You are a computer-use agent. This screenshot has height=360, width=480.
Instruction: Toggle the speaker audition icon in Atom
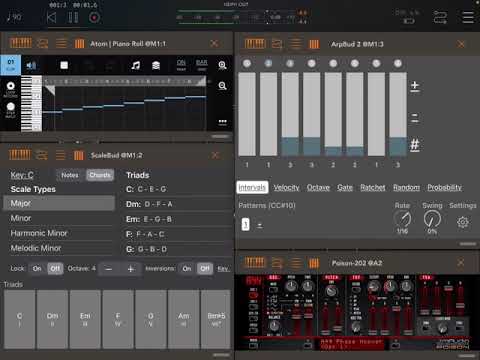[31, 65]
